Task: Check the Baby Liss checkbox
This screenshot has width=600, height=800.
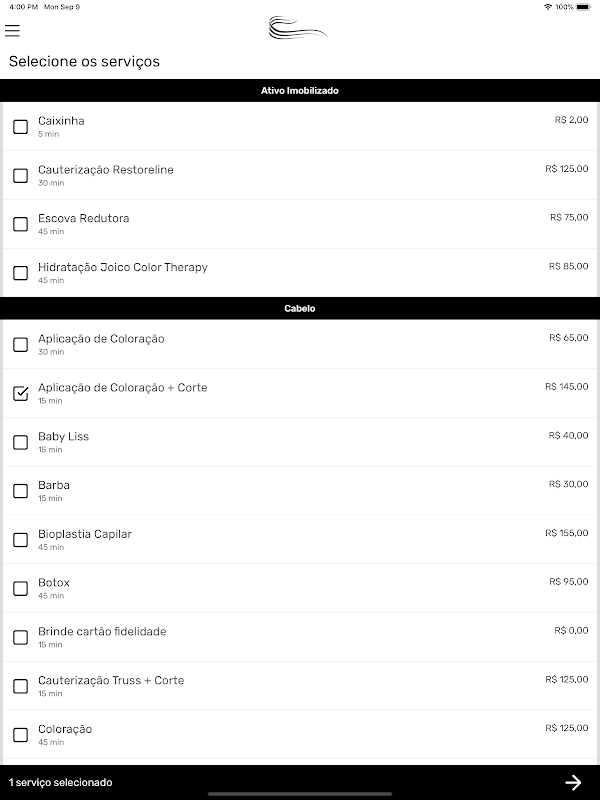Action: [x=20, y=442]
